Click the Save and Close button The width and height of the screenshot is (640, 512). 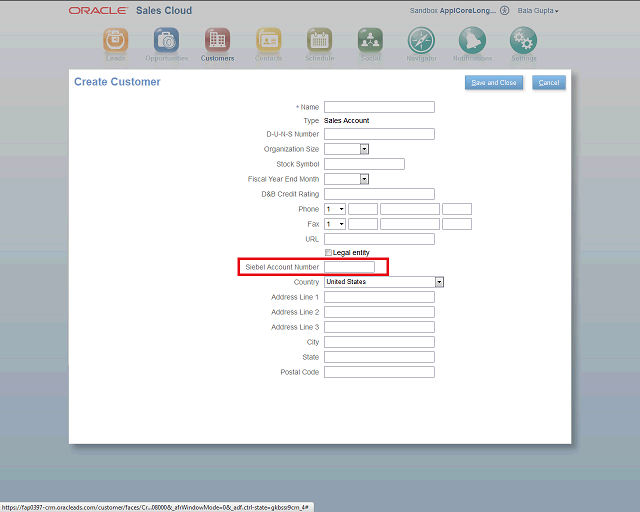(494, 82)
